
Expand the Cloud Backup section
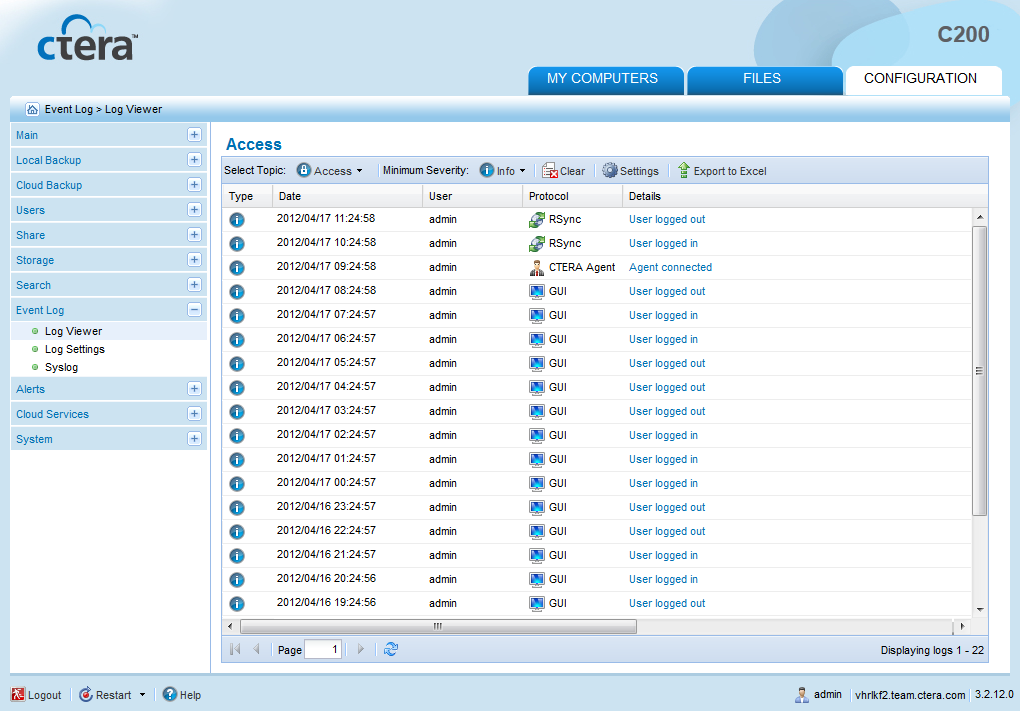click(194, 185)
